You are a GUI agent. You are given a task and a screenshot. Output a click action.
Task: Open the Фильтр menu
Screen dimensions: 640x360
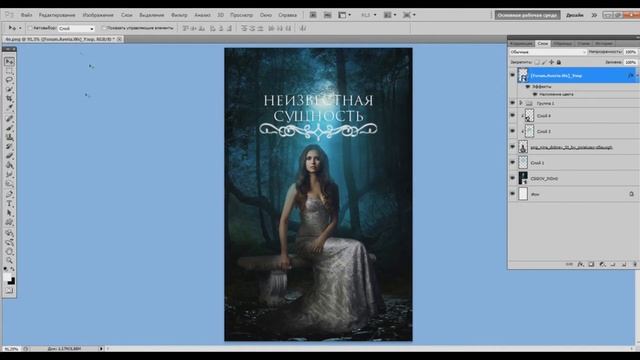(x=179, y=15)
